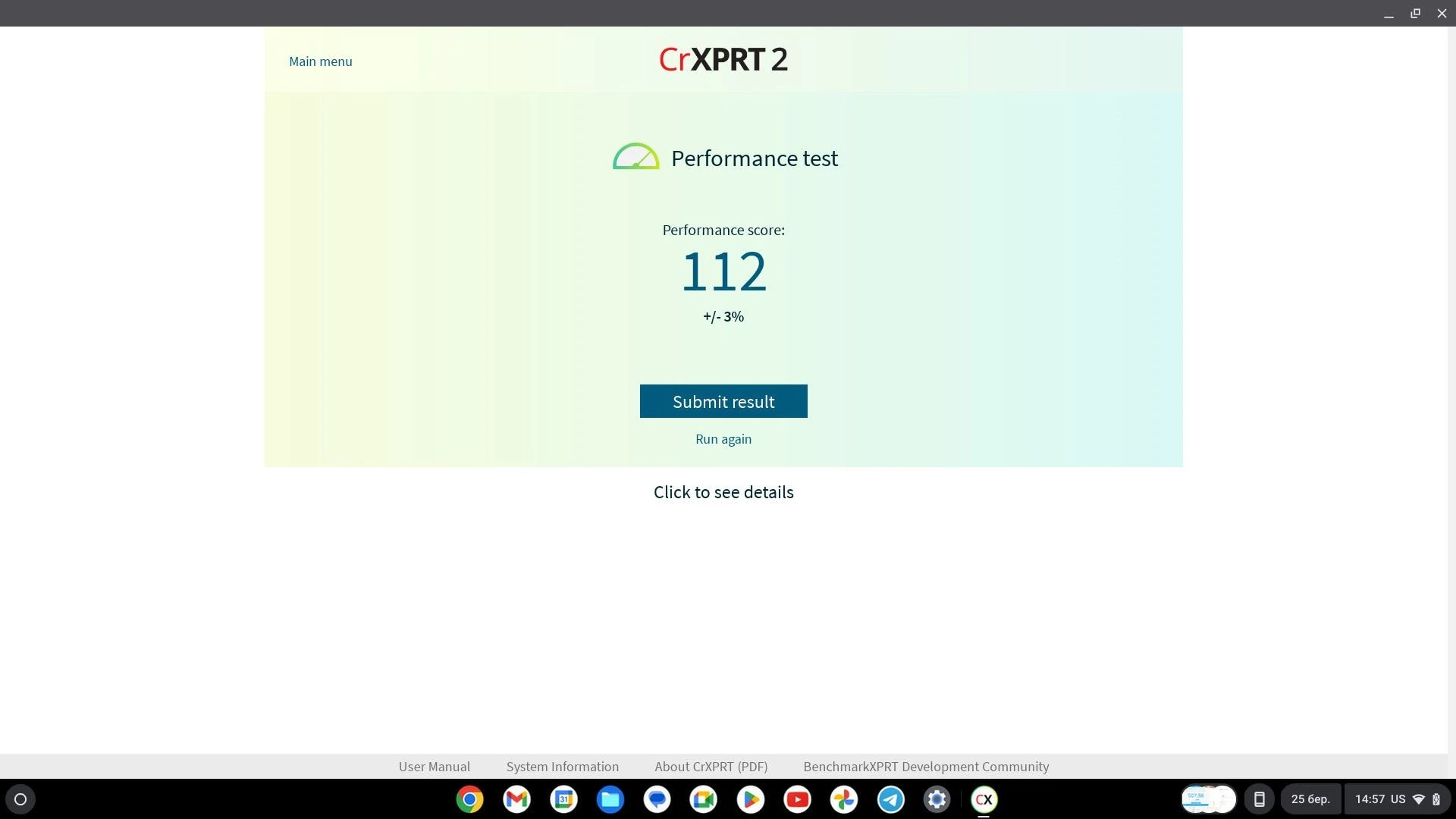Restore the CrXPRT window size
Viewport: 1456px width, 819px height.
(1415, 14)
